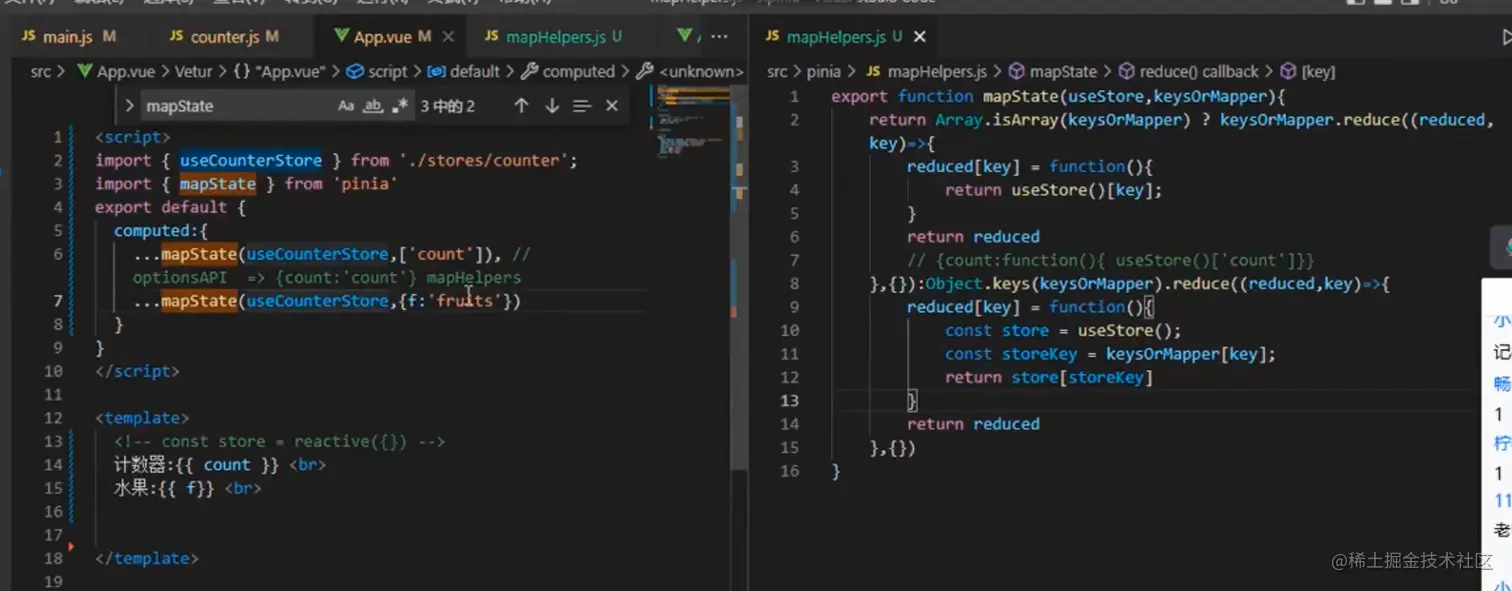Click JS icon on counter.js tab

177,36
